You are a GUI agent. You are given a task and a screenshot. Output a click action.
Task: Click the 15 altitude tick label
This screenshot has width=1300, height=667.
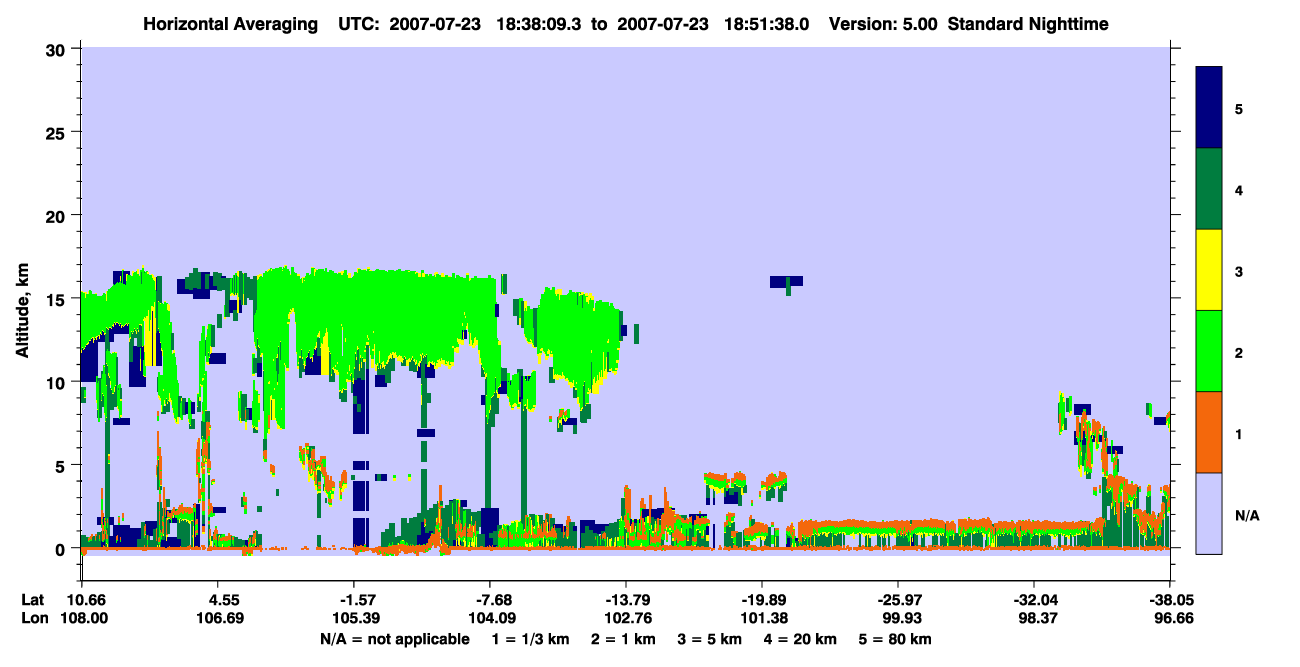pos(57,299)
